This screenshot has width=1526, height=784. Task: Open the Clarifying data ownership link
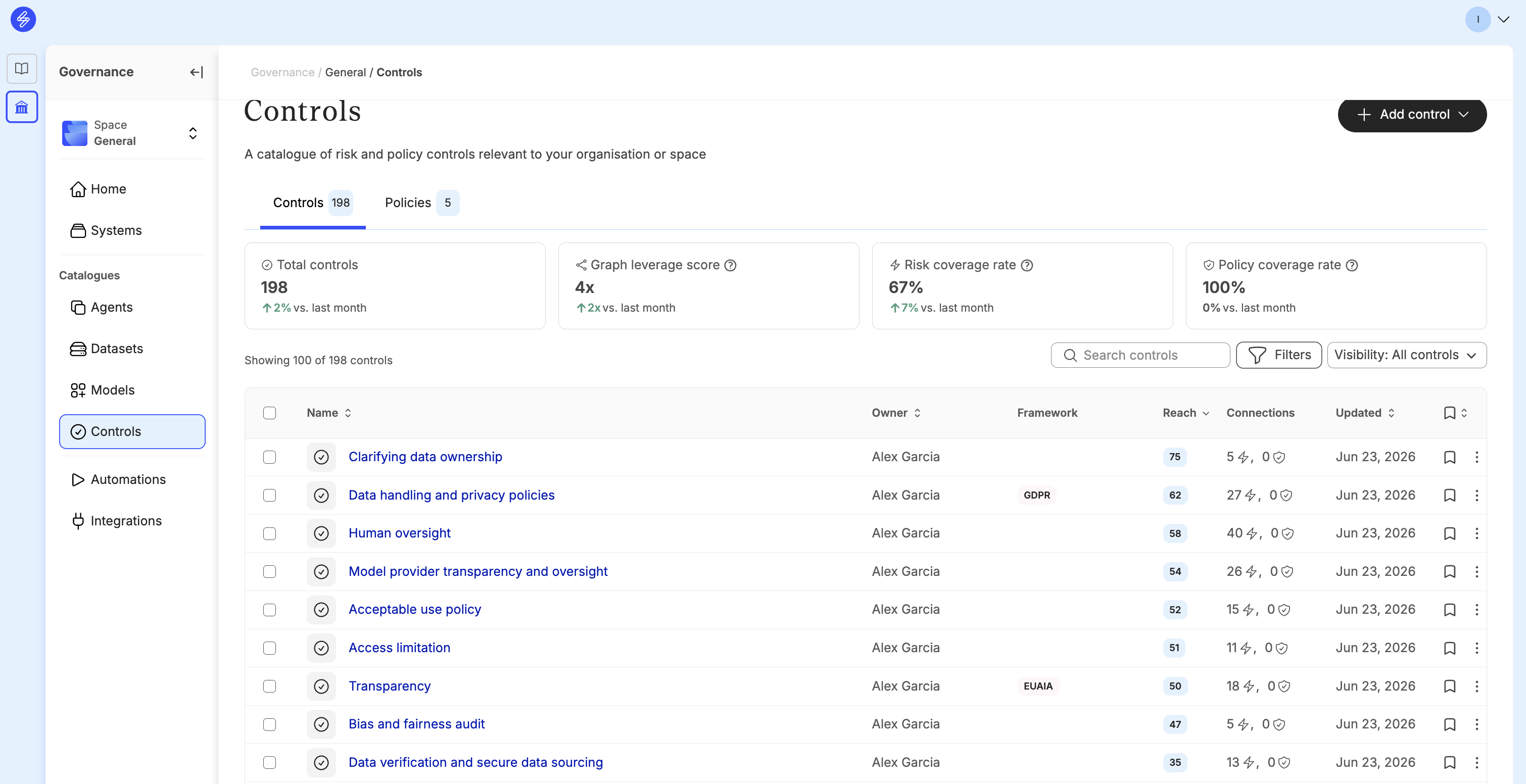(x=425, y=457)
